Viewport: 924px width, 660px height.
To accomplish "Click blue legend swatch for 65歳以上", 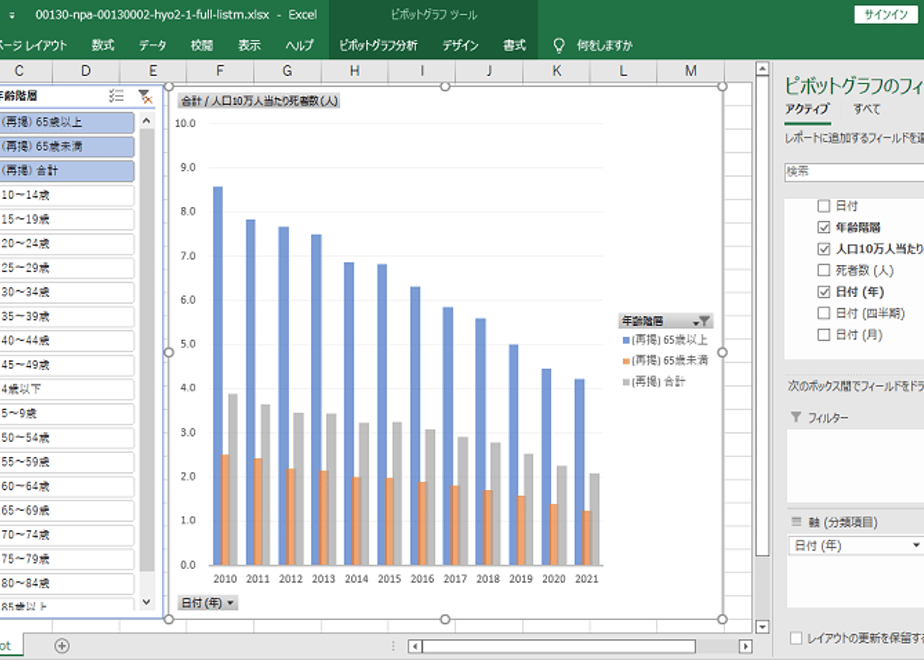I will tap(626, 341).
